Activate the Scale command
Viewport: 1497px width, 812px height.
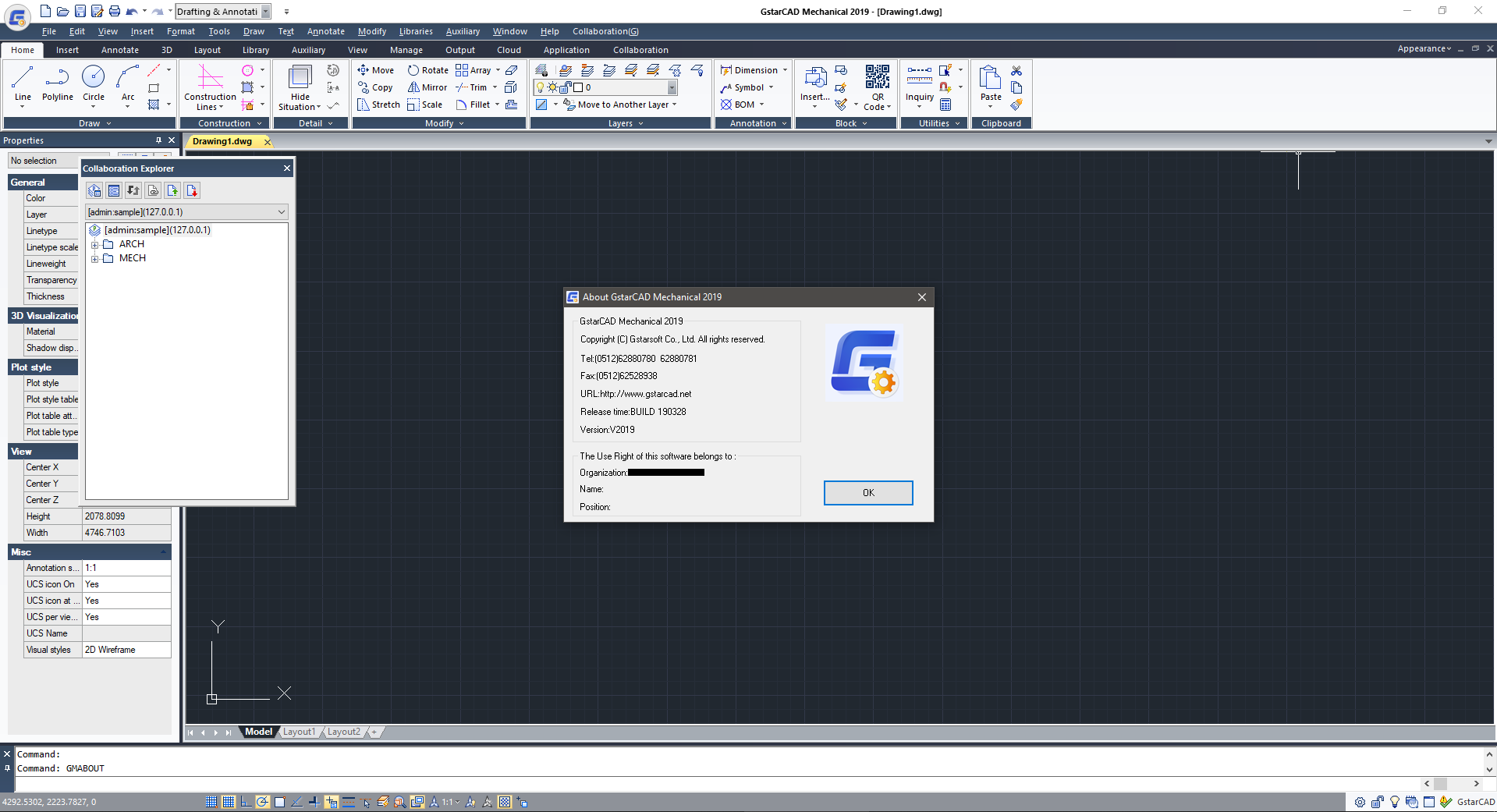424,105
